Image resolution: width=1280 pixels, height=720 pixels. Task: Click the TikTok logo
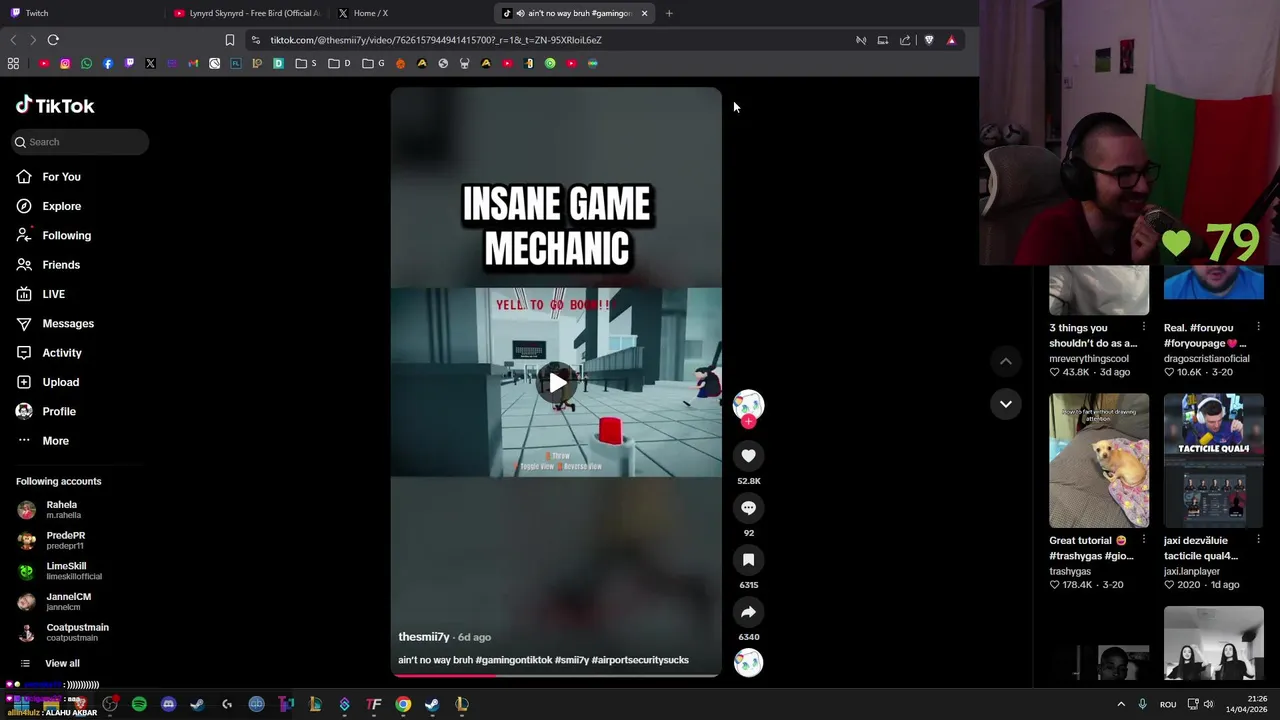[x=55, y=105]
